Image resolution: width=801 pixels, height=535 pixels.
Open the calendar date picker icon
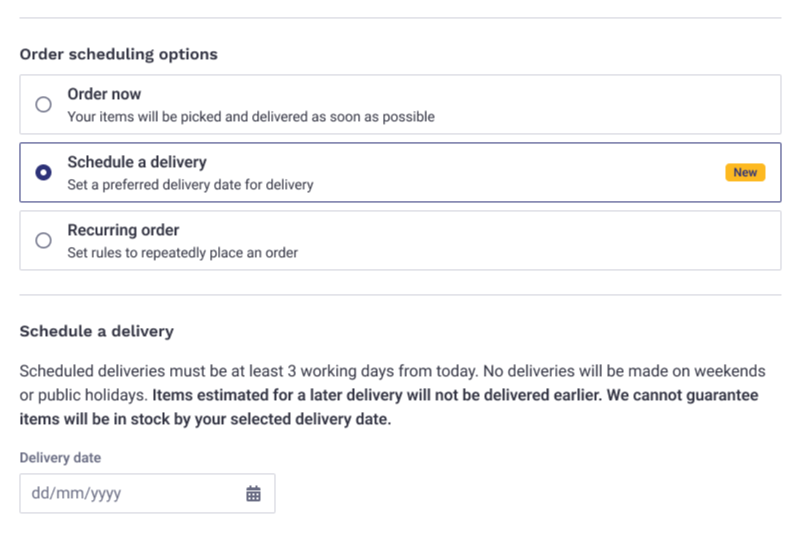253,493
